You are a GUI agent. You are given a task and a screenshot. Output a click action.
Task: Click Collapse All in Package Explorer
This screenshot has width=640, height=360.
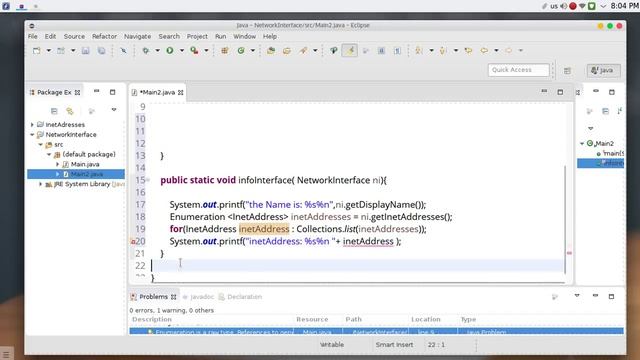54,111
